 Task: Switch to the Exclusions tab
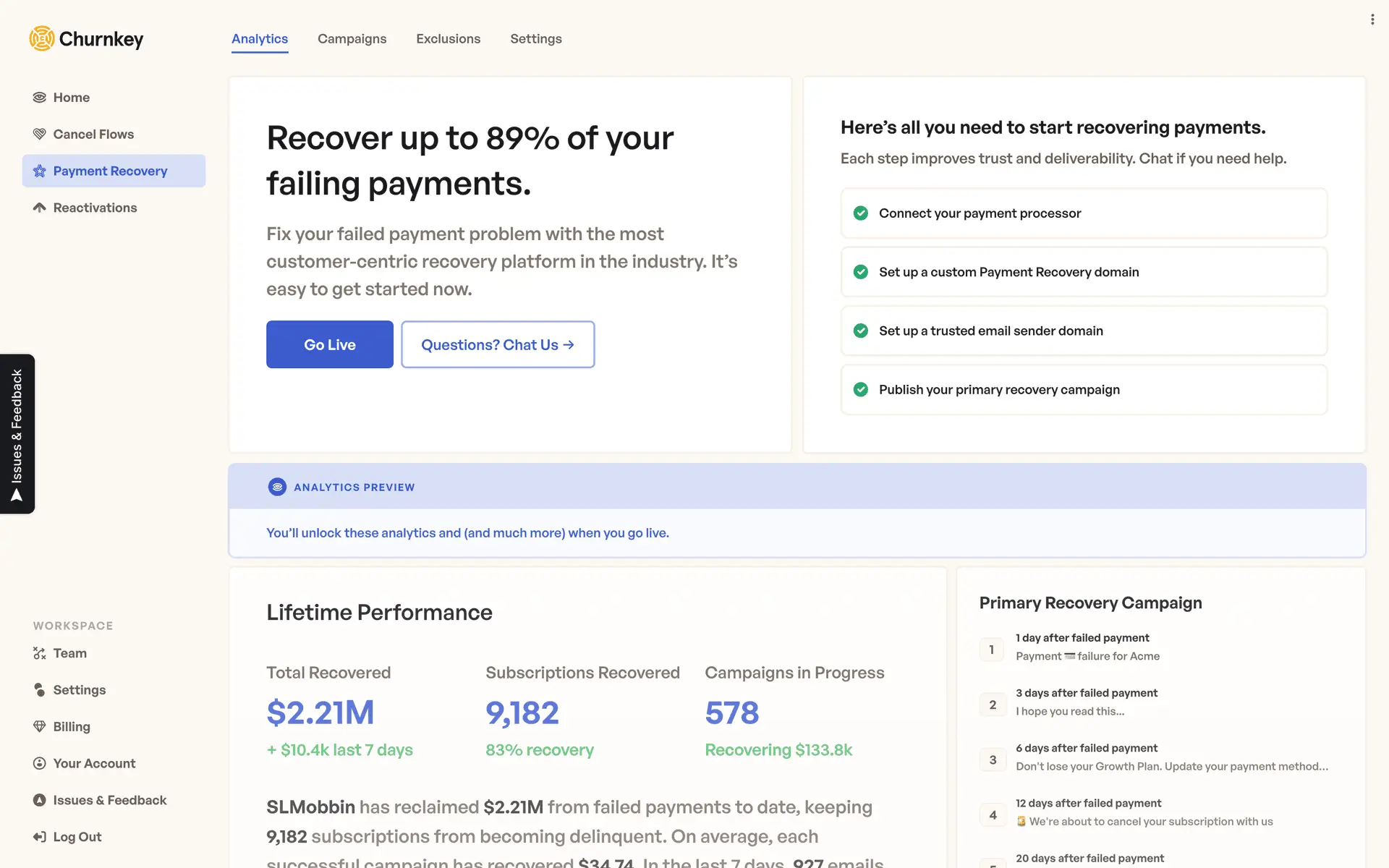click(448, 39)
